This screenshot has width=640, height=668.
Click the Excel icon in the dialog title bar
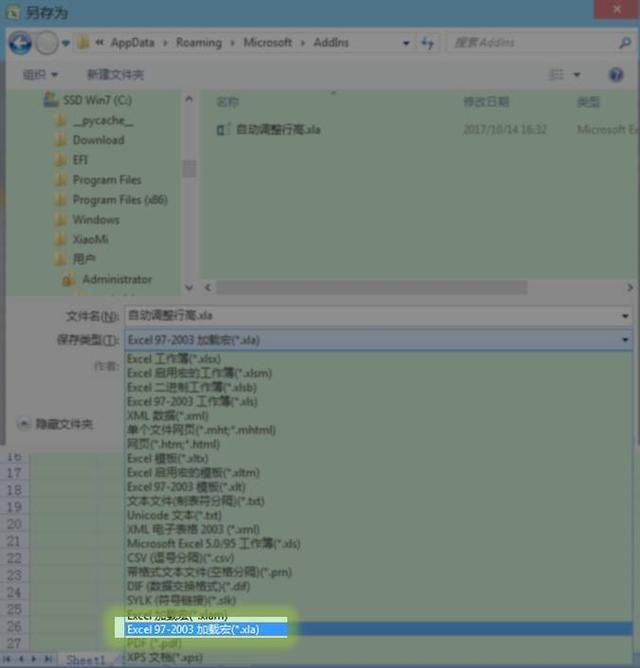point(13,13)
